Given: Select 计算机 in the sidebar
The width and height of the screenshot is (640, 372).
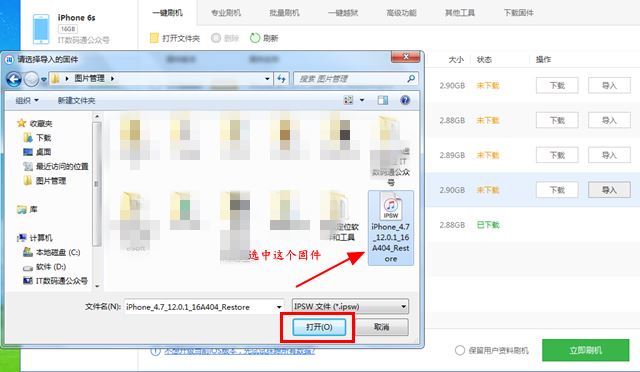Looking at the screenshot, I should pyautogui.click(x=35, y=238).
